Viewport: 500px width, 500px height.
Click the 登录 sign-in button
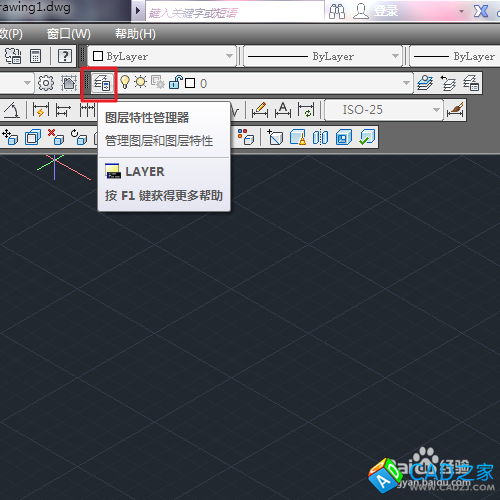click(385, 11)
